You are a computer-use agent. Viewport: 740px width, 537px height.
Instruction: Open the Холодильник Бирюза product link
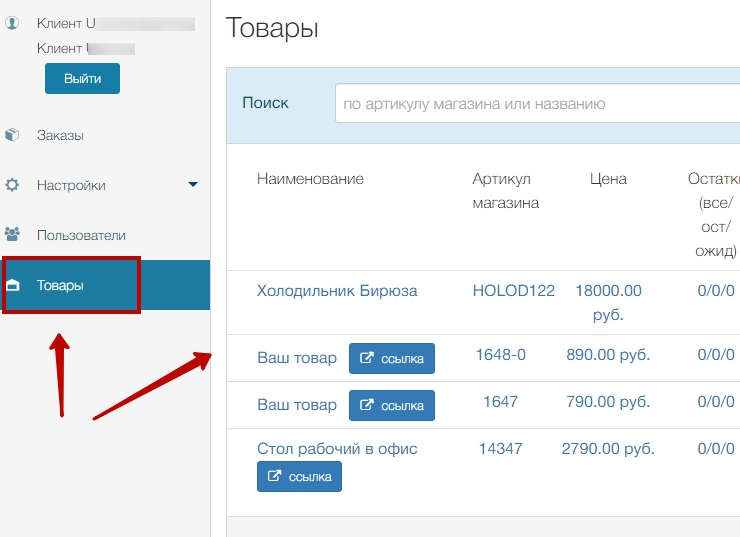(x=337, y=291)
